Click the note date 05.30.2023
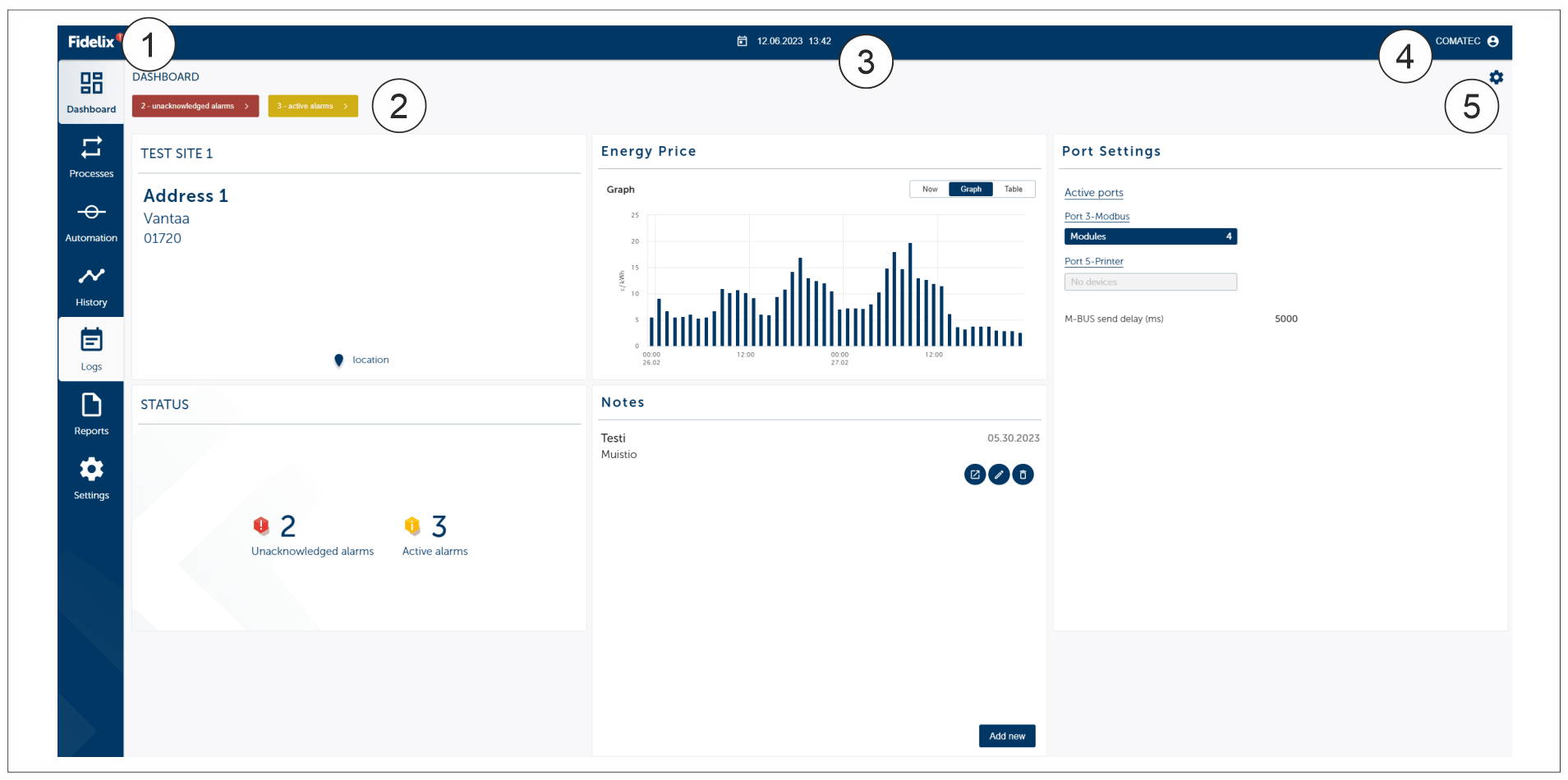The height and width of the screenshot is (780, 1568). (1014, 438)
